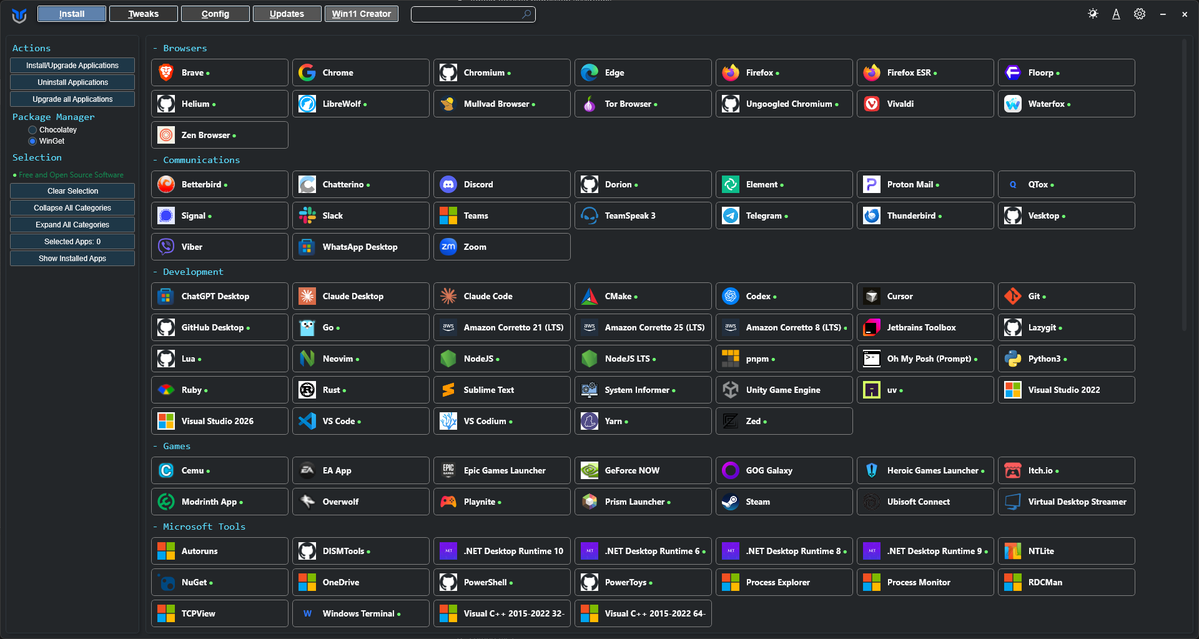1199x639 pixels.
Task: Click the GOG Galaxy ring icon
Action: (730, 470)
